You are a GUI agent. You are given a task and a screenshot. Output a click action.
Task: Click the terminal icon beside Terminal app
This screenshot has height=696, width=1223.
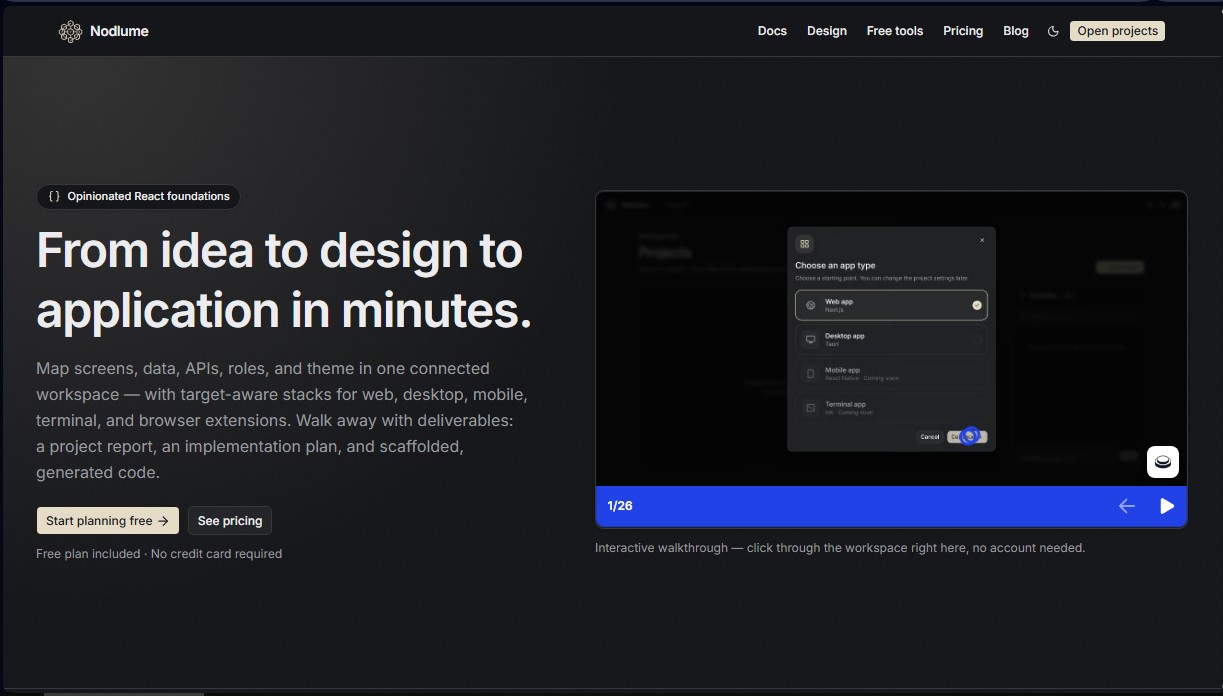(x=811, y=408)
